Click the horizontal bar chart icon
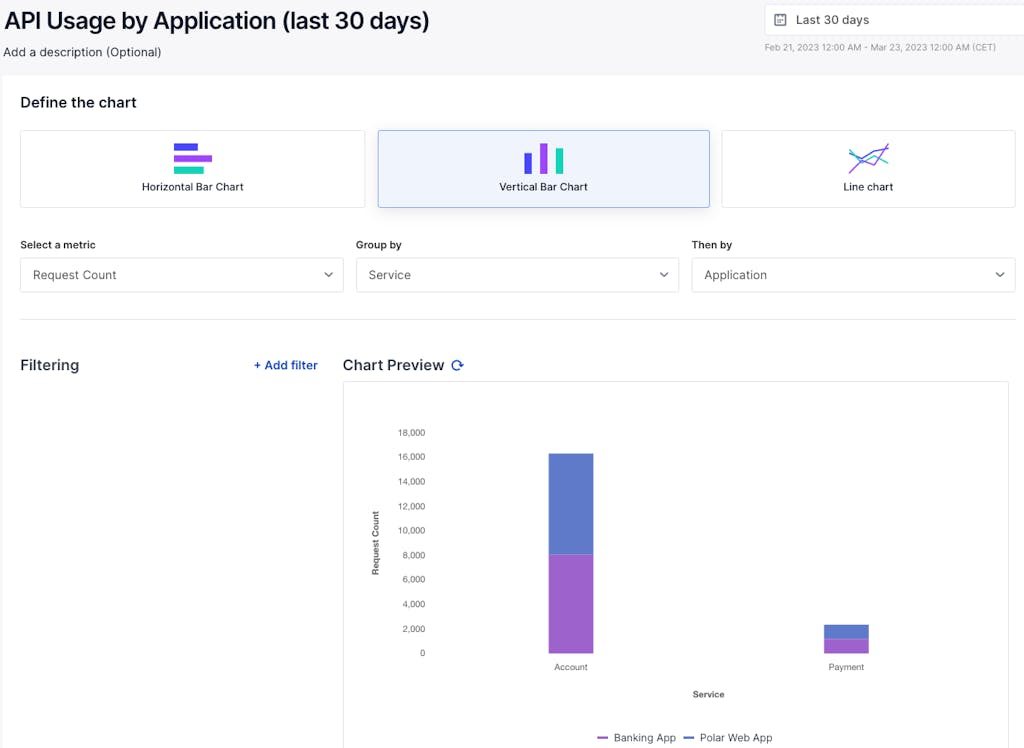1024x748 pixels. [192, 158]
